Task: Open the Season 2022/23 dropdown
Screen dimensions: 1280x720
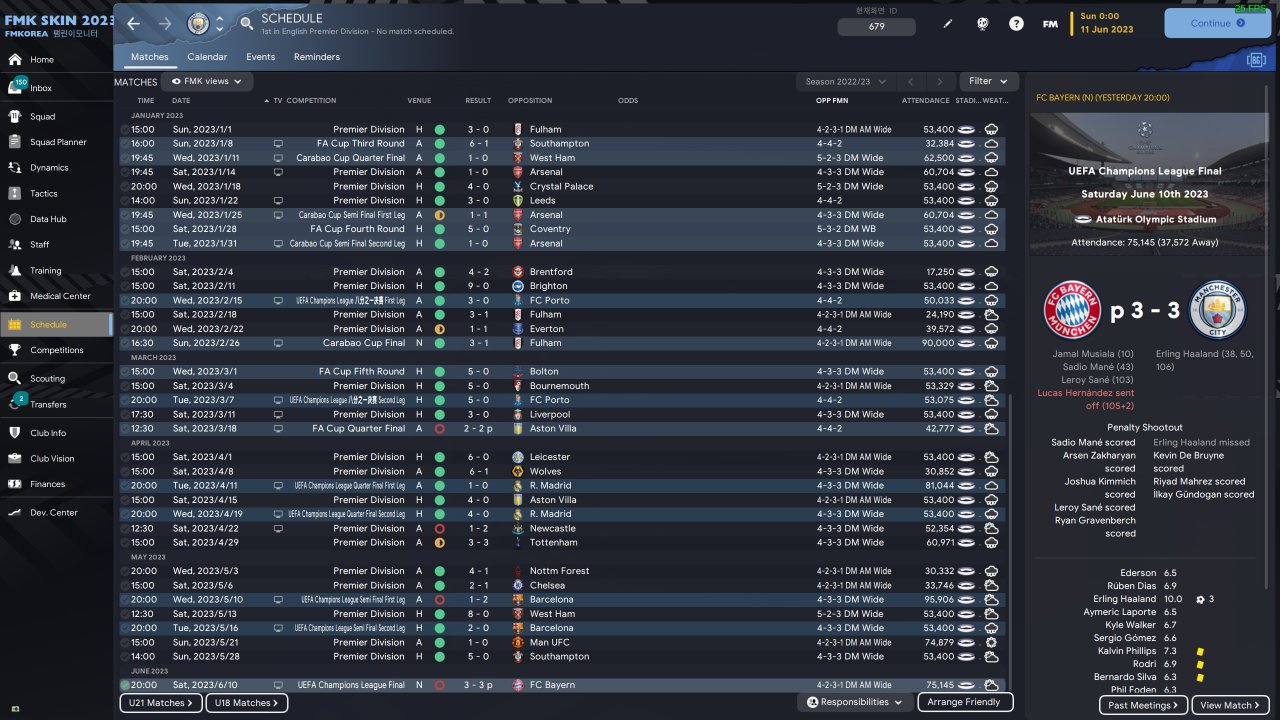Action: point(845,82)
